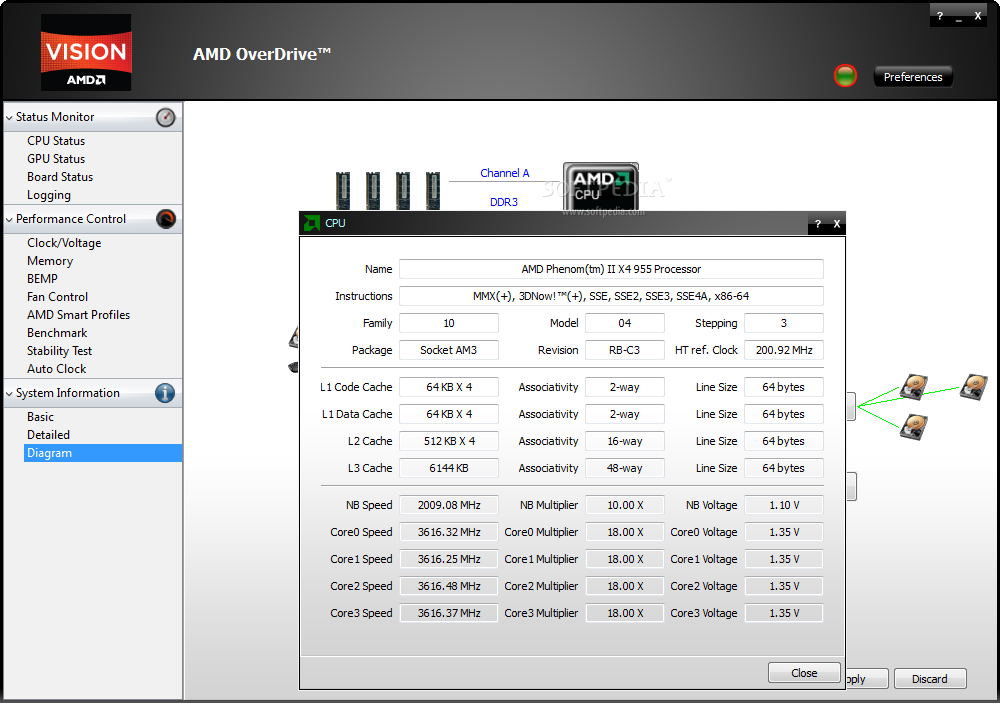Click the Socket AM3 Package field

pos(448,350)
